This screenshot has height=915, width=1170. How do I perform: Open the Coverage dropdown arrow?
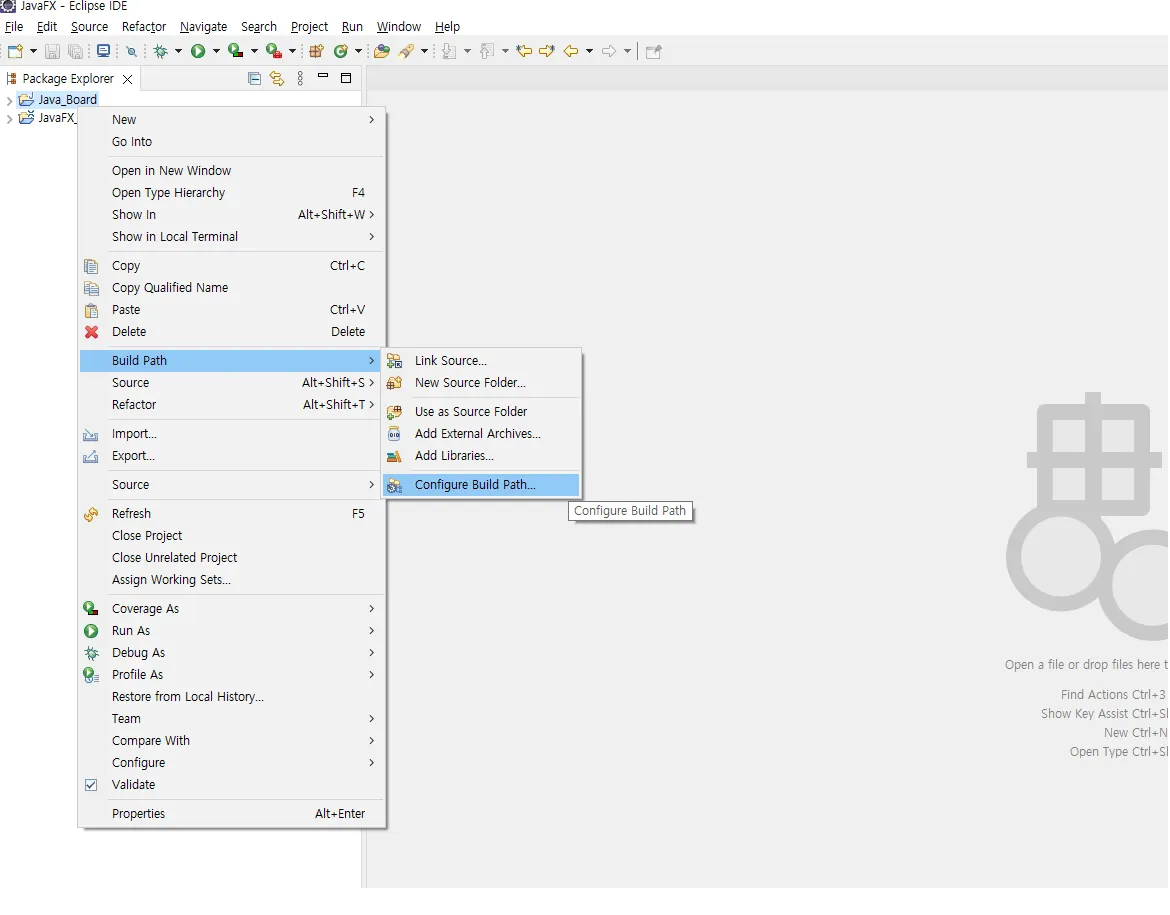pyautogui.click(x=254, y=51)
